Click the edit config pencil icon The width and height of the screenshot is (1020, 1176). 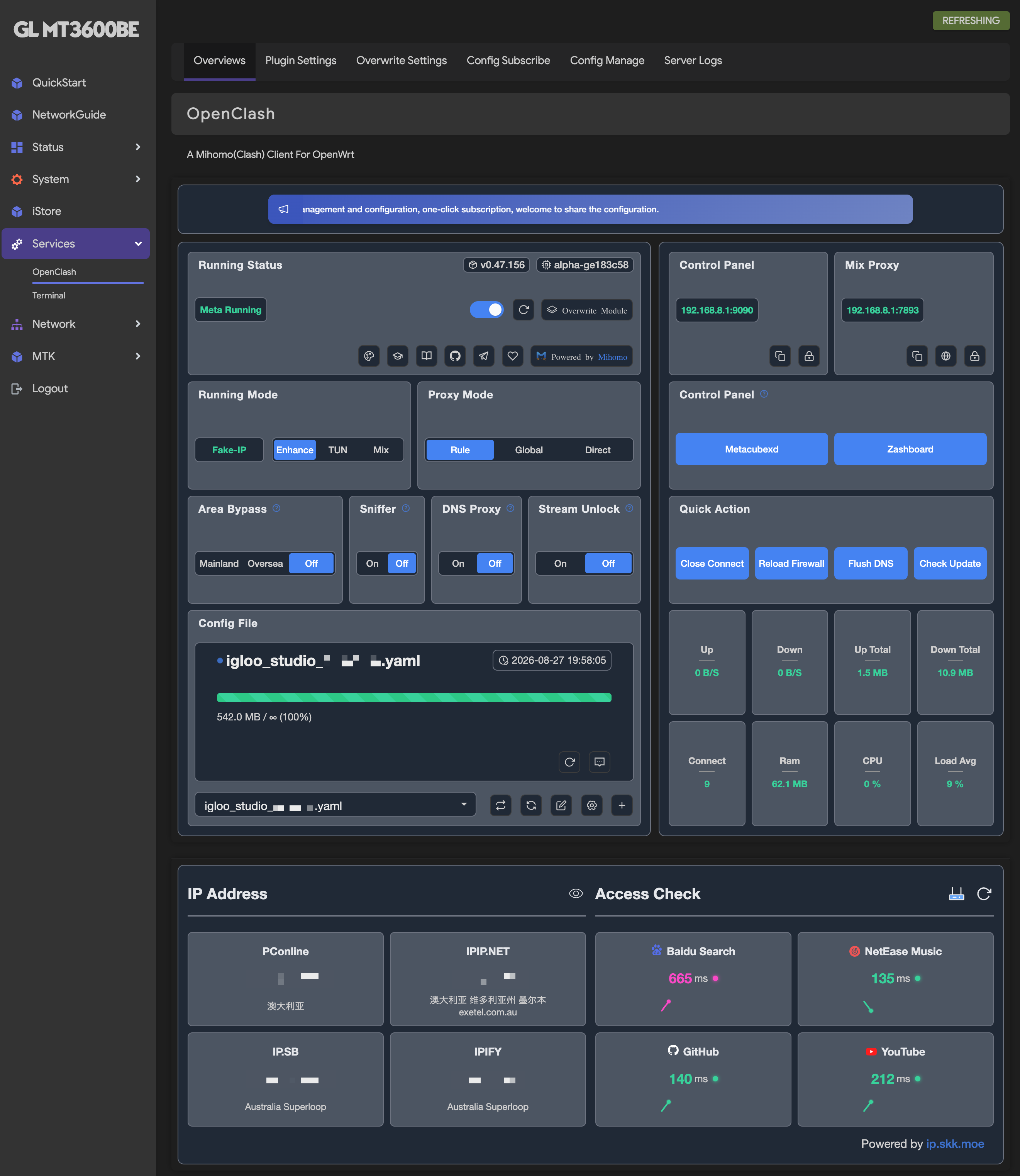pos(561,805)
